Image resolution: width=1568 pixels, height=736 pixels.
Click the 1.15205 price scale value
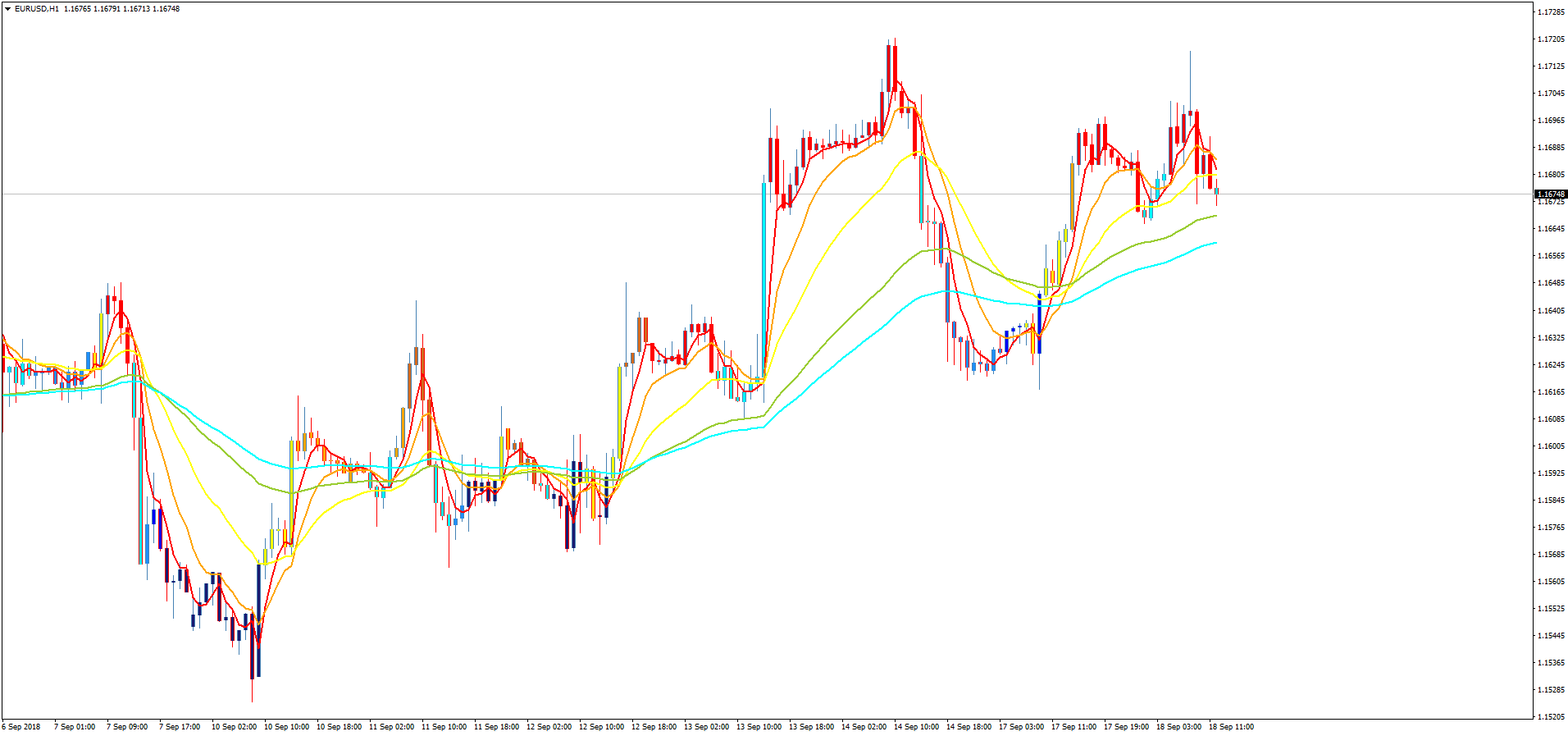click(1551, 716)
